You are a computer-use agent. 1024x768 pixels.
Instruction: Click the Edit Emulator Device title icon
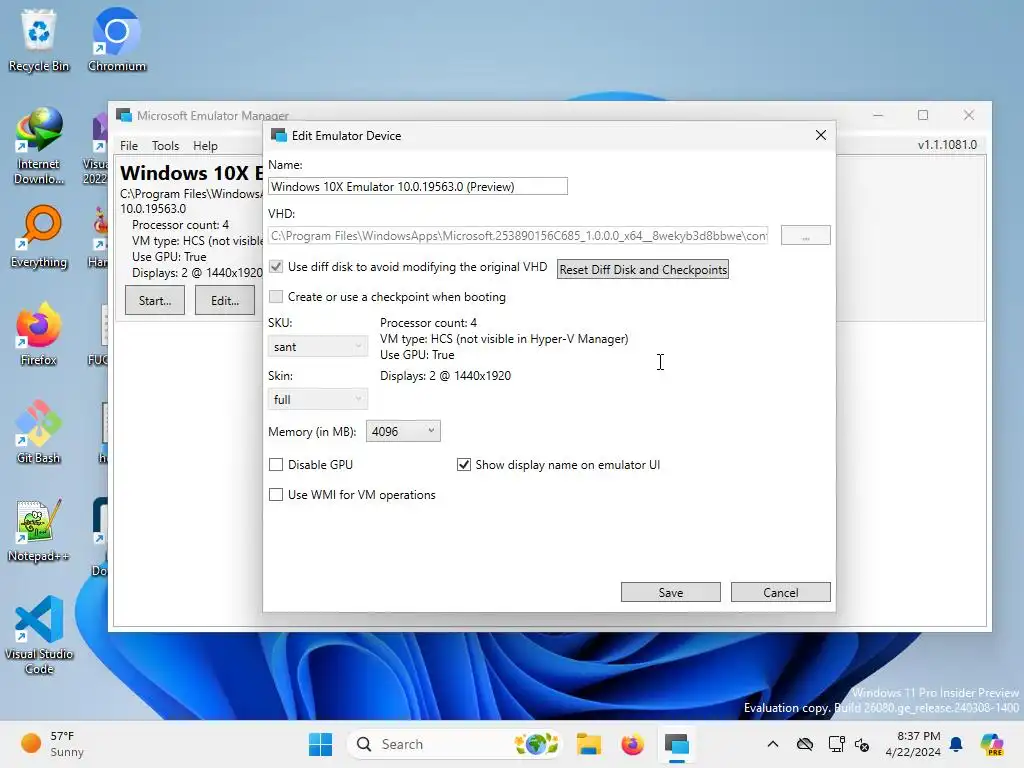(279, 135)
